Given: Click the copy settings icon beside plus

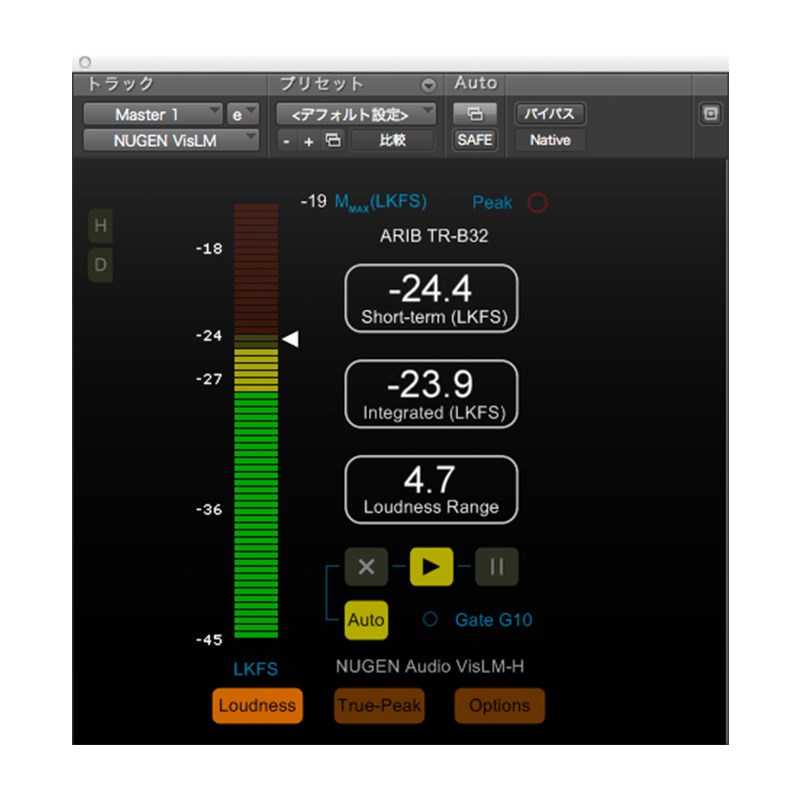Looking at the screenshot, I should [x=333, y=140].
